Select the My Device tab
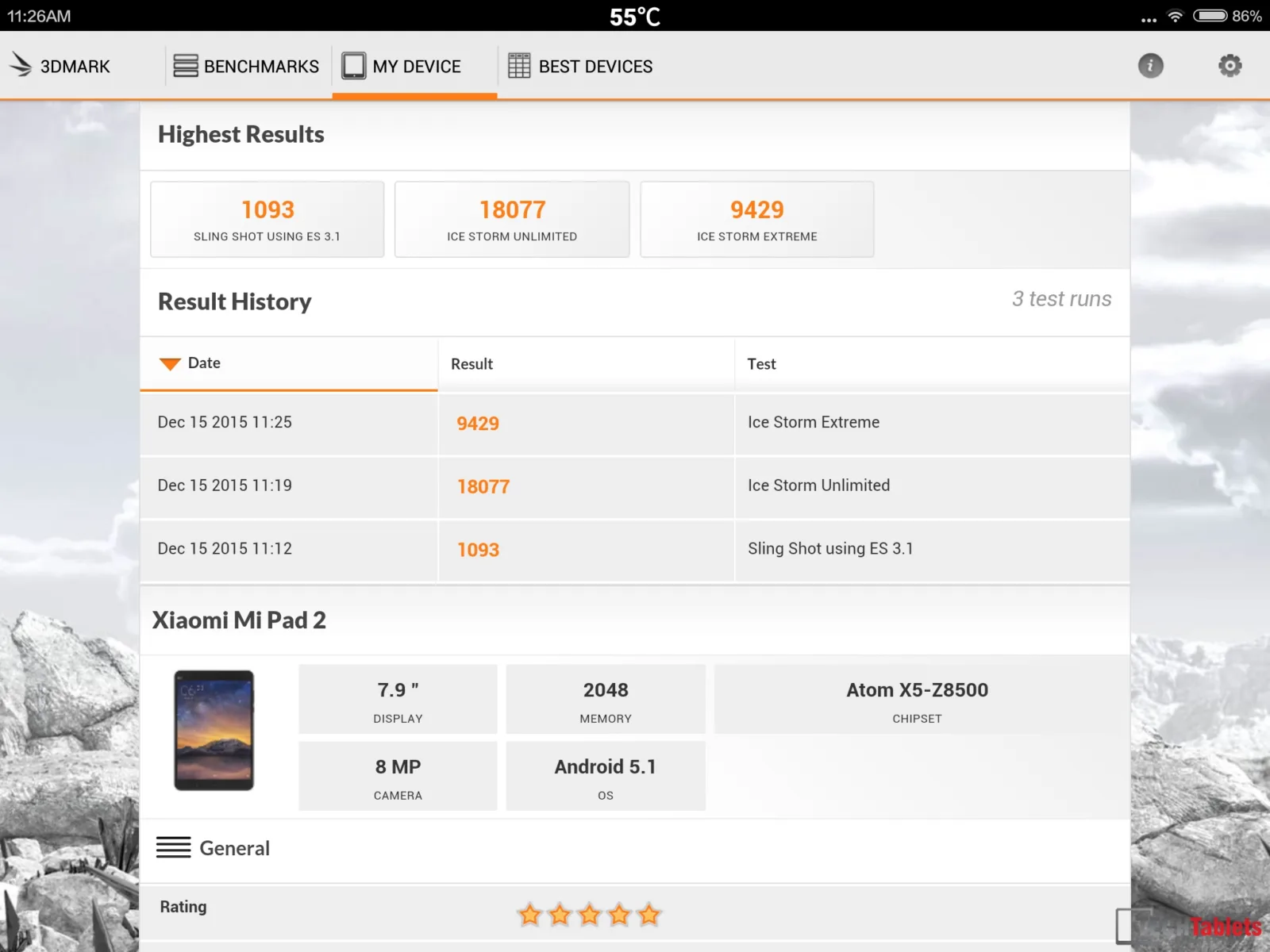1270x952 pixels. [414, 66]
